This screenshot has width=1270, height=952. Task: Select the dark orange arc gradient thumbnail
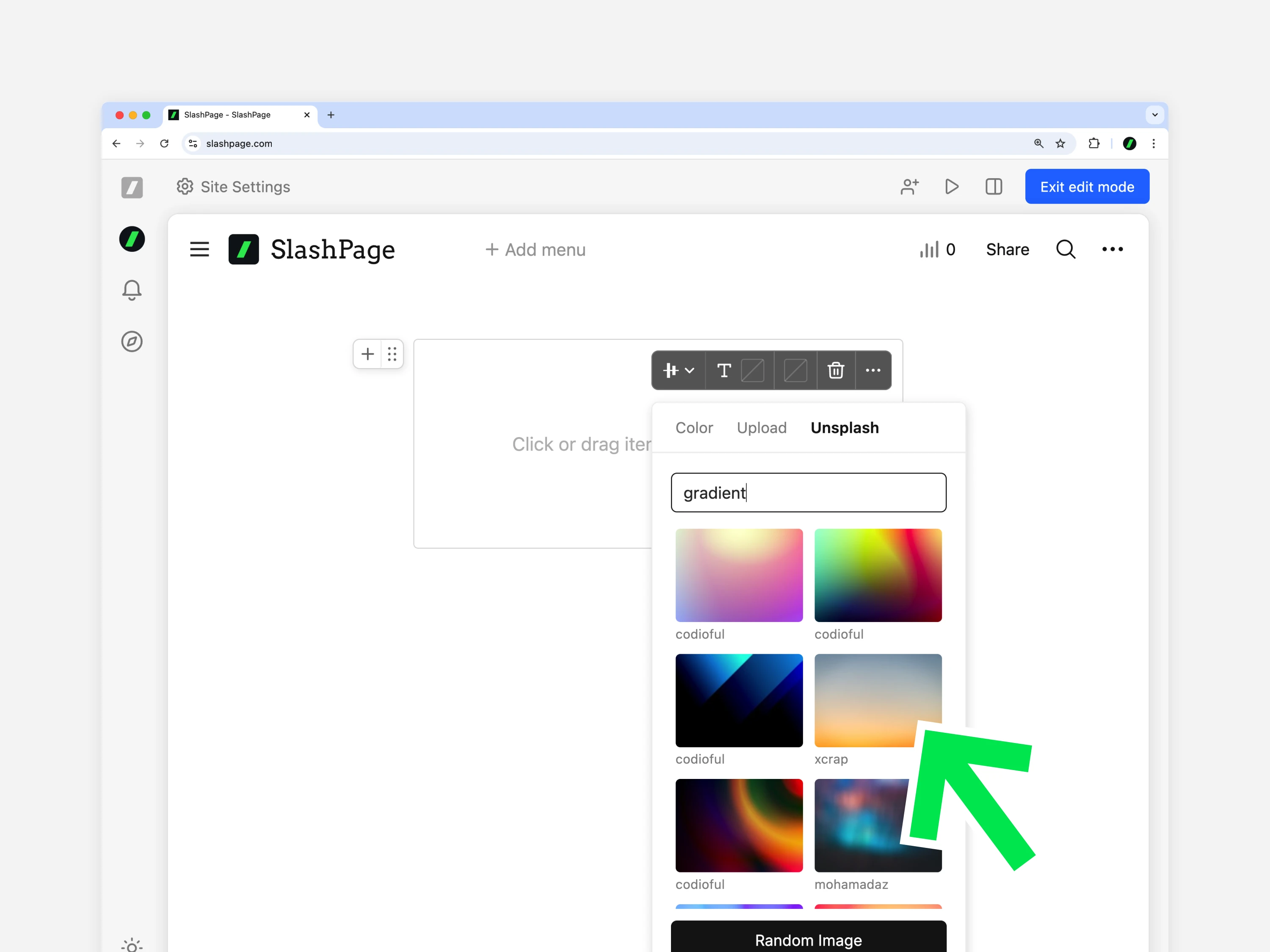click(739, 825)
